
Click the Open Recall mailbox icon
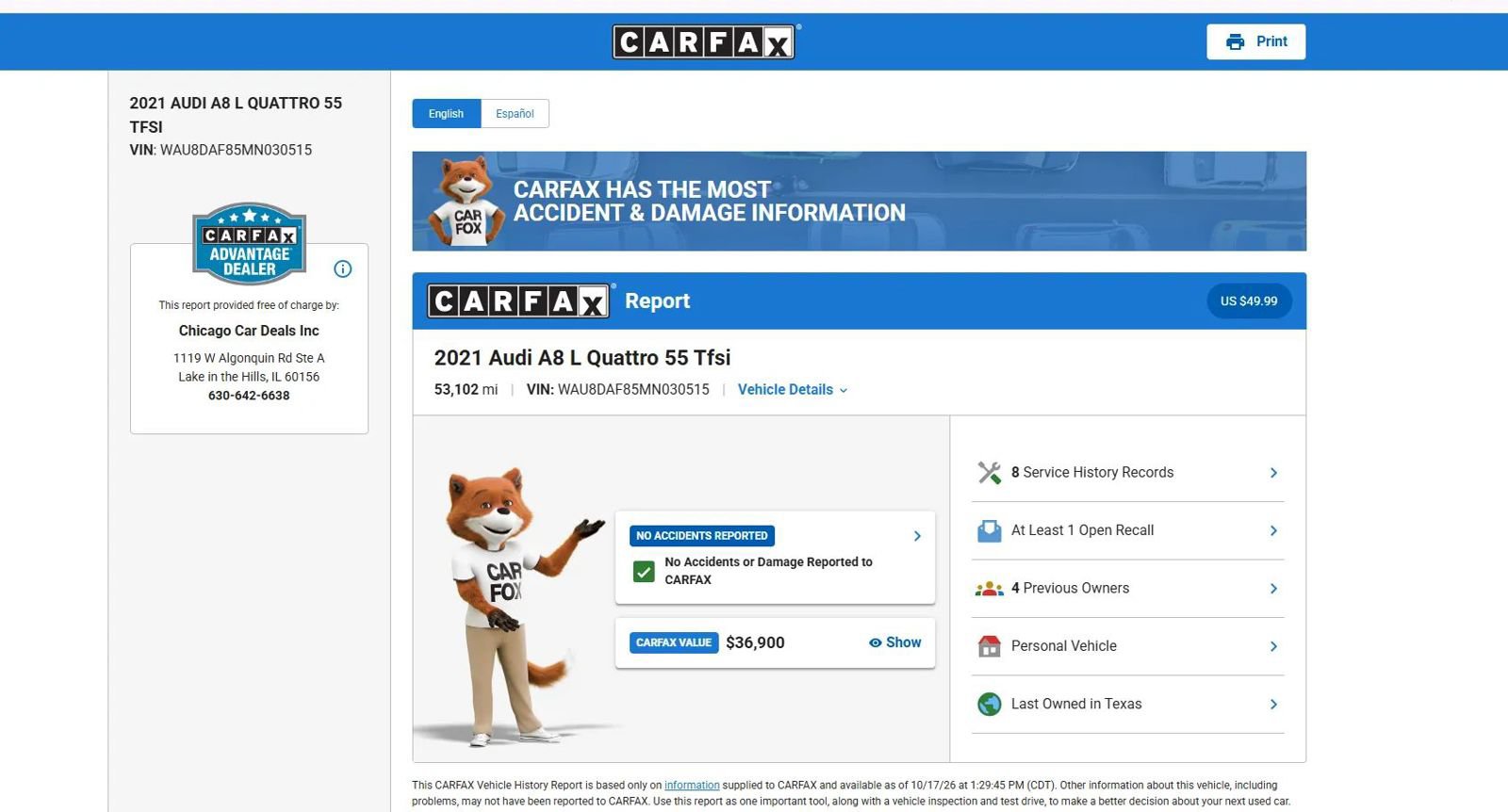click(990, 530)
